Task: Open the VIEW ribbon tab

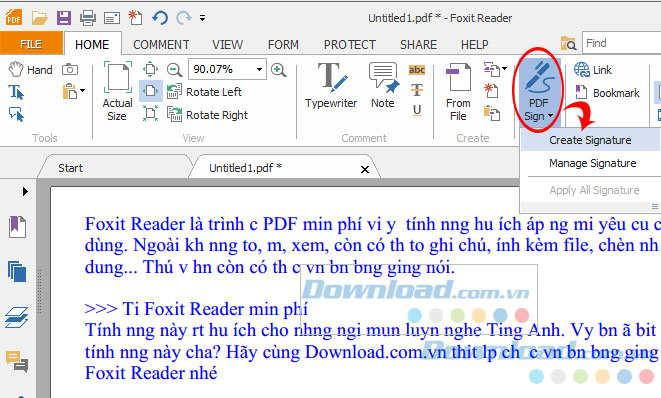Action: click(228, 44)
